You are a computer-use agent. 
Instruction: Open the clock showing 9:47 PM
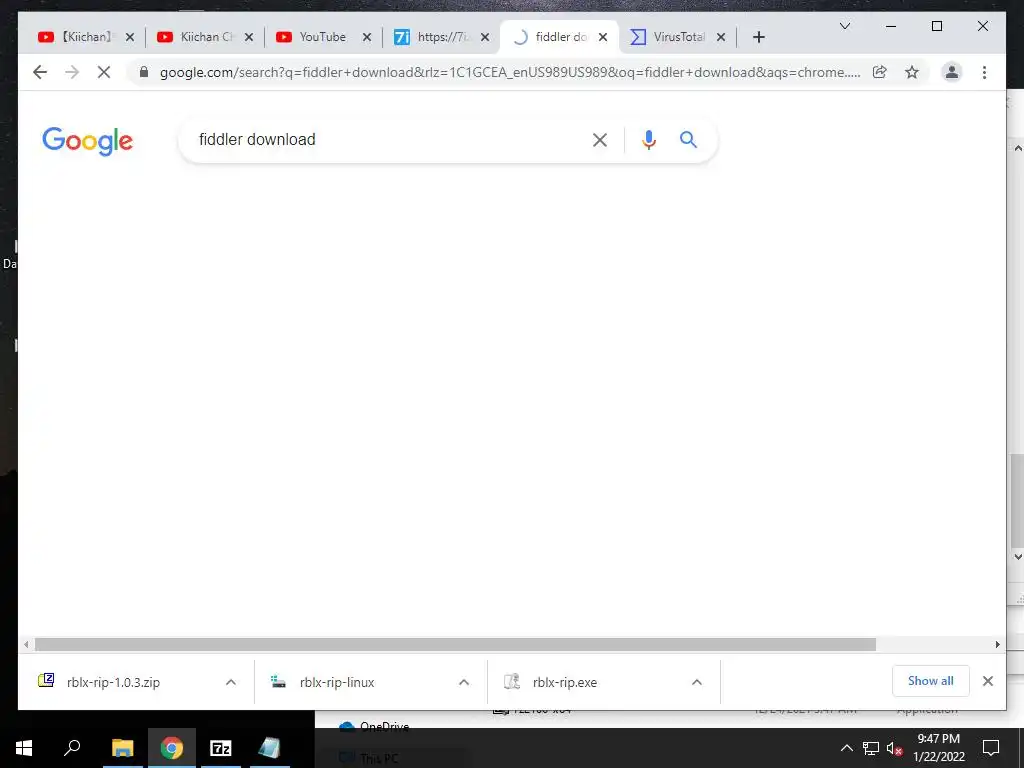tap(938, 748)
